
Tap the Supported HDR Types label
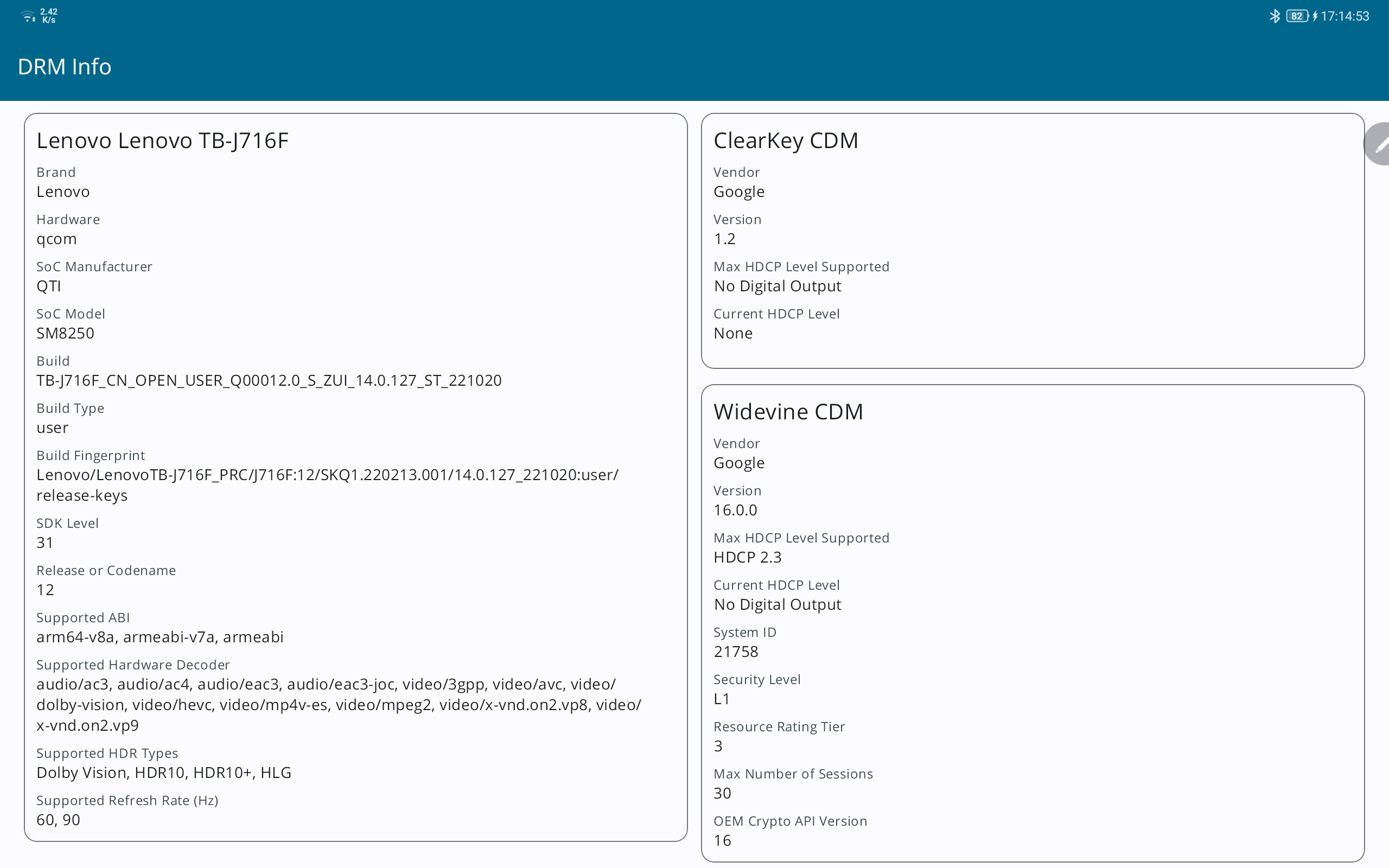point(107,753)
